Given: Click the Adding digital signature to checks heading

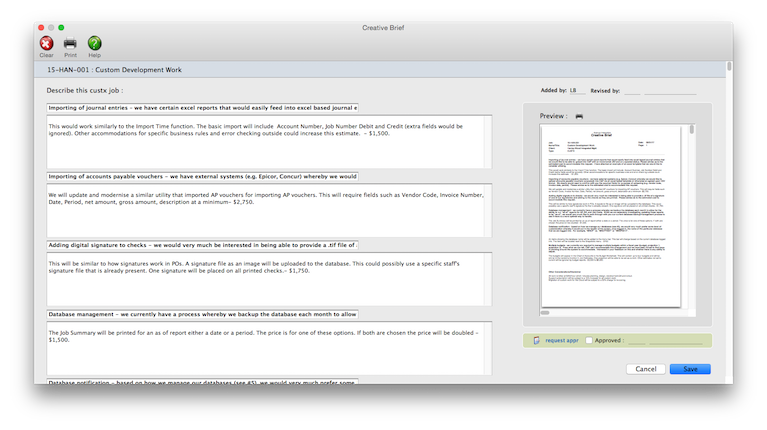Looking at the screenshot, I should point(202,244).
